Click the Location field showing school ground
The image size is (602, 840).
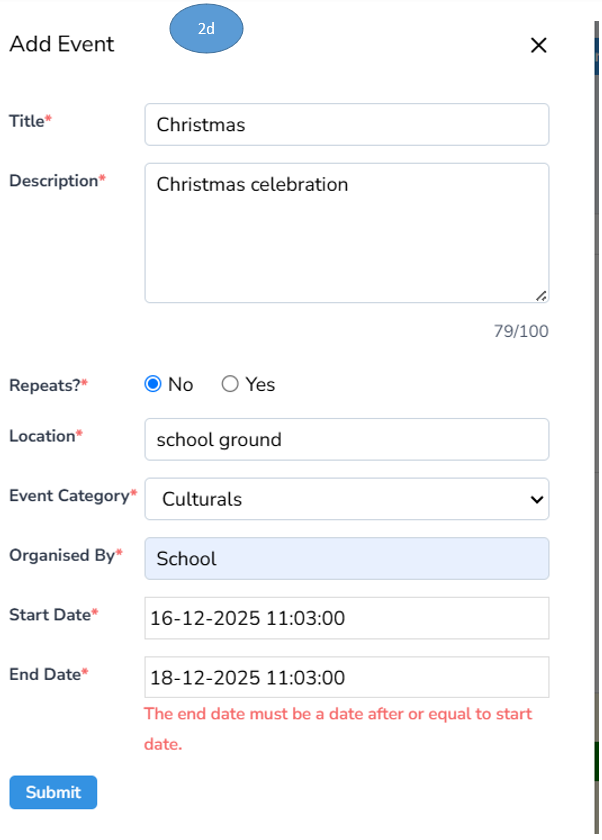(x=346, y=439)
